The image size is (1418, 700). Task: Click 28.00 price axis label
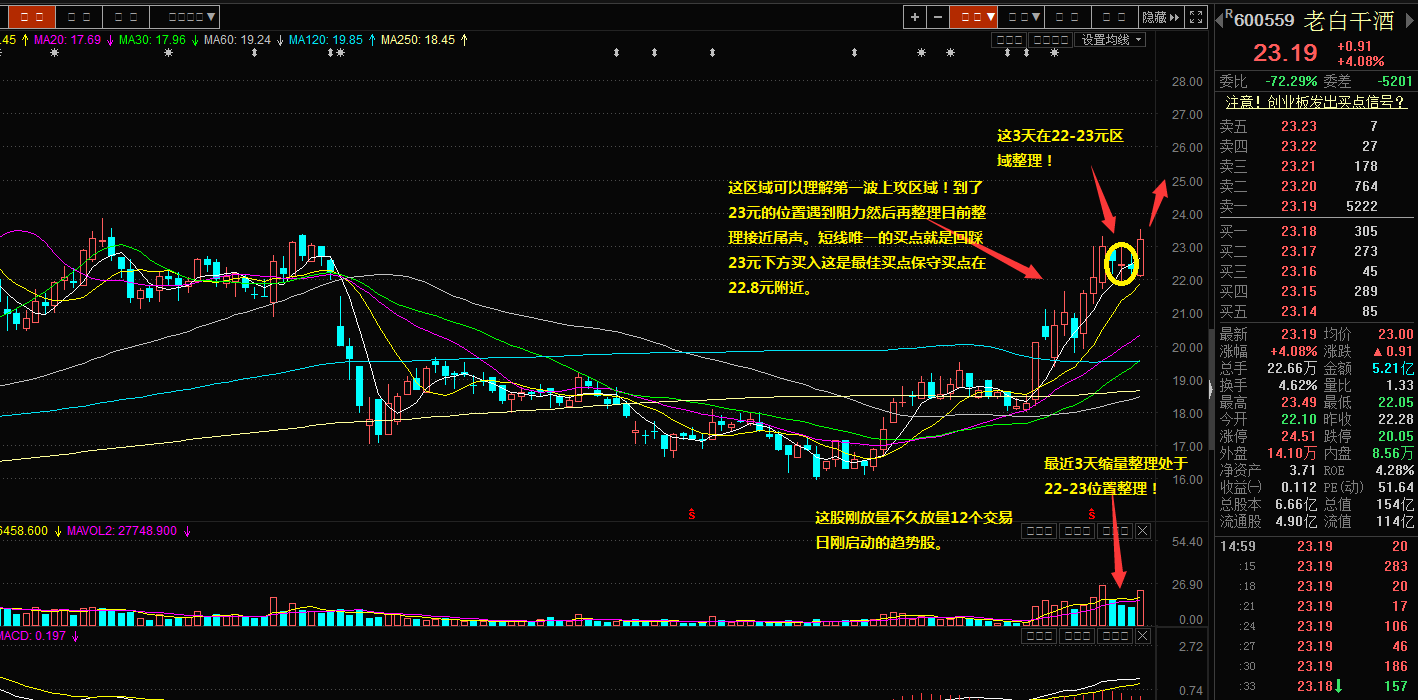[x=1186, y=82]
